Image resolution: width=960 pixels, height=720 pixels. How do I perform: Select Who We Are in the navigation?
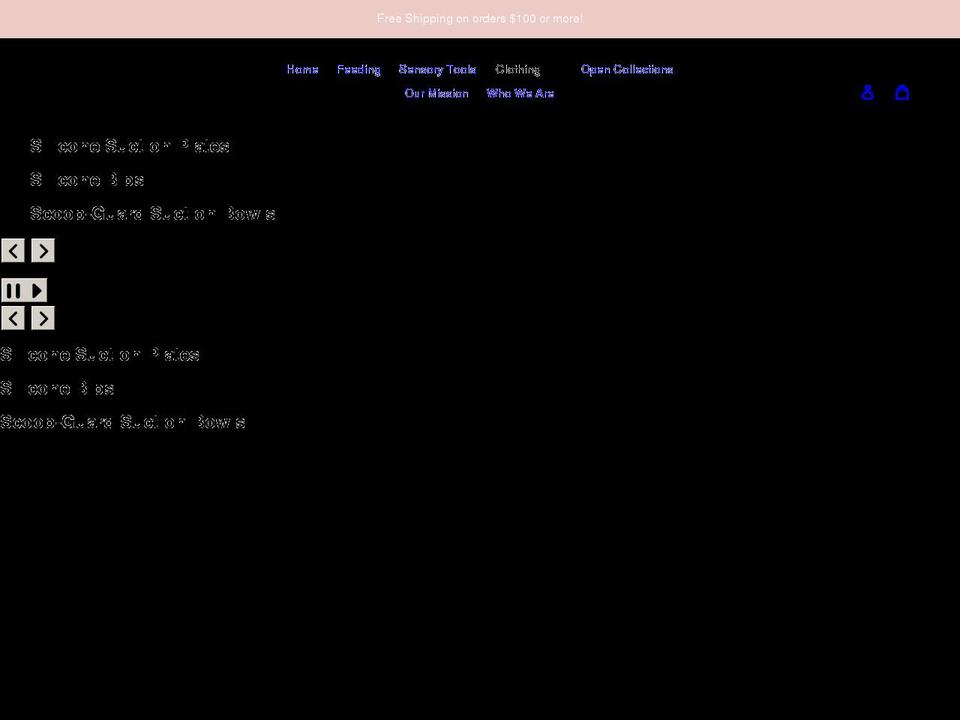(521, 93)
